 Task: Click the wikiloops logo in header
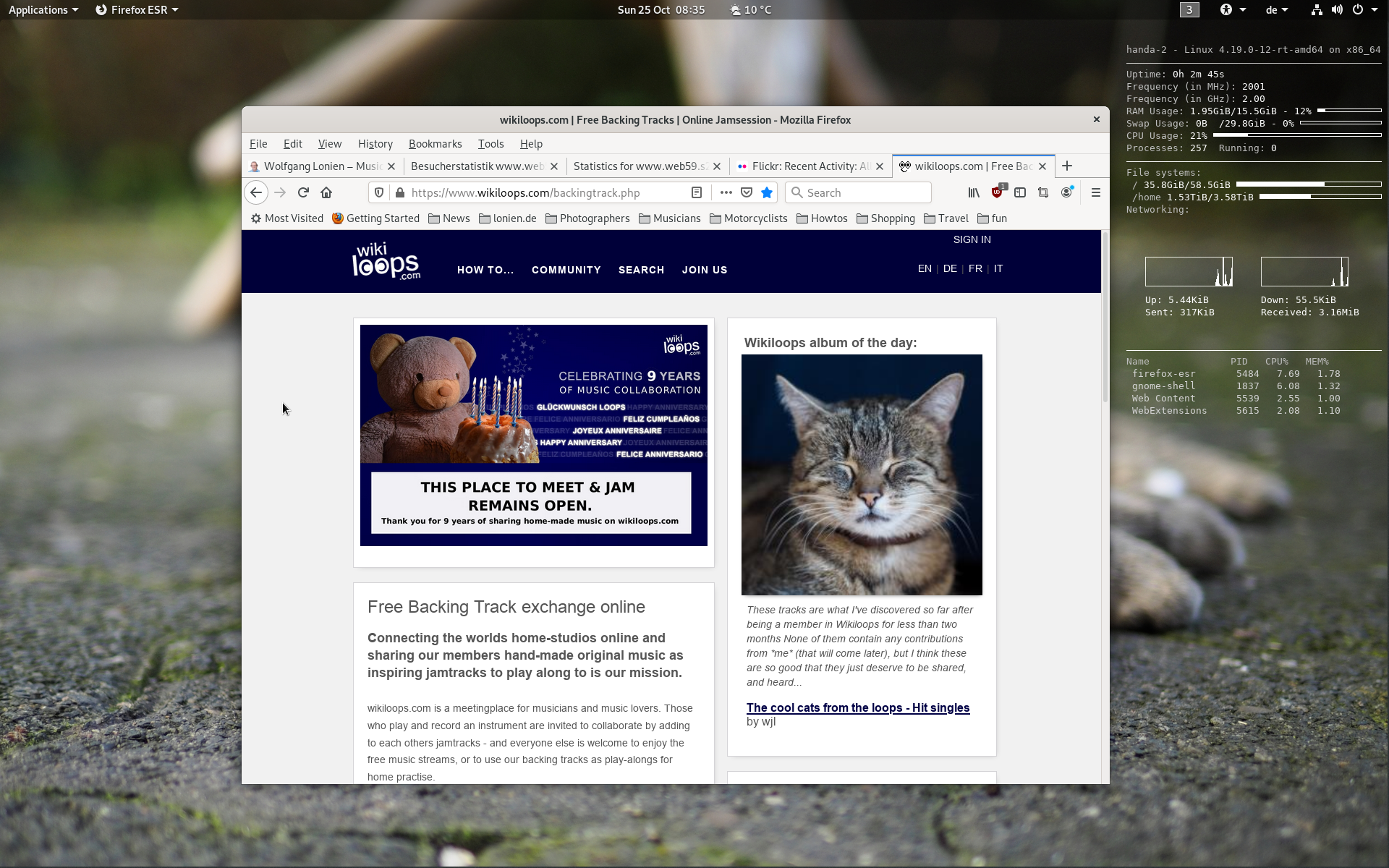click(386, 262)
